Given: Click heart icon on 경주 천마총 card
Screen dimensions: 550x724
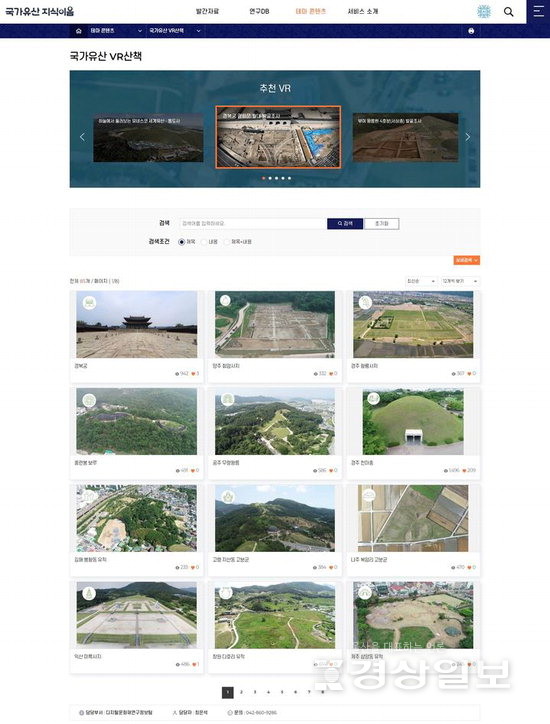Looking at the screenshot, I should 465,471.
